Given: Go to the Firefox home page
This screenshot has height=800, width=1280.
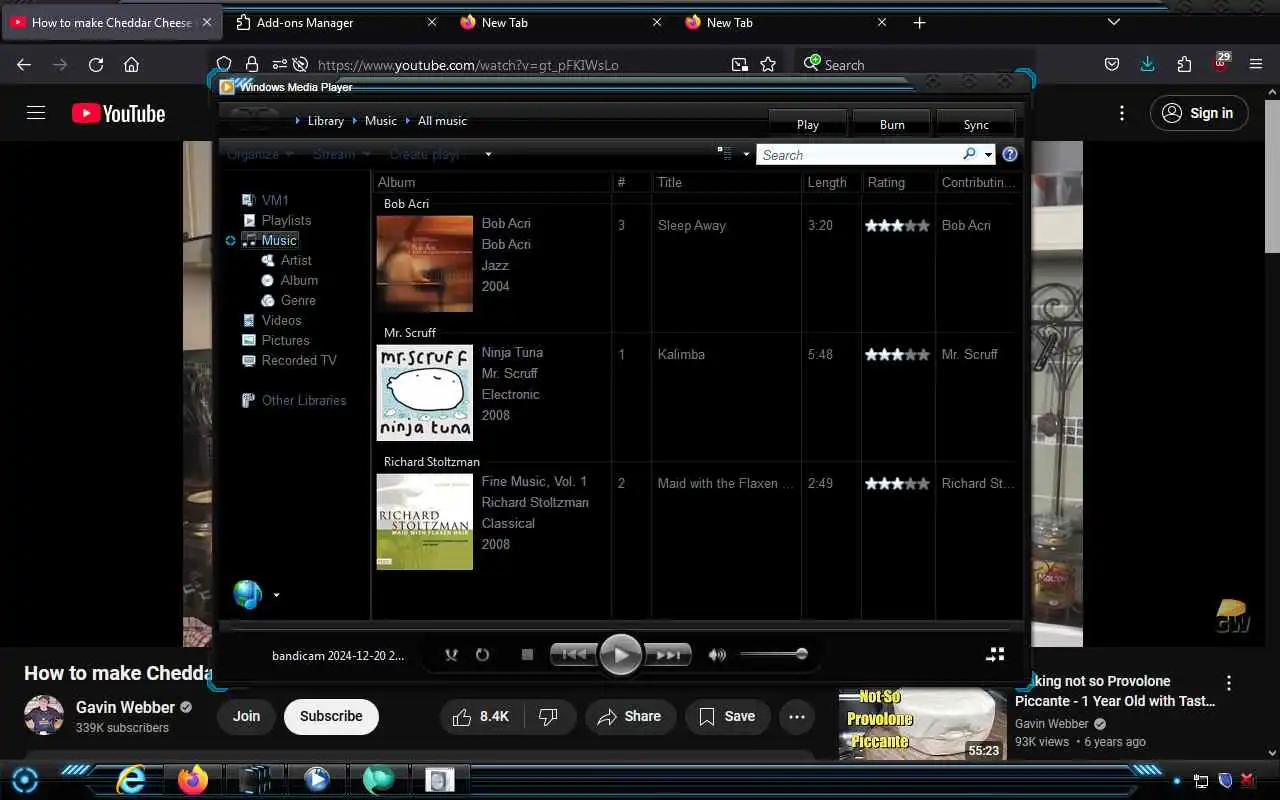Looking at the screenshot, I should [x=131, y=65].
